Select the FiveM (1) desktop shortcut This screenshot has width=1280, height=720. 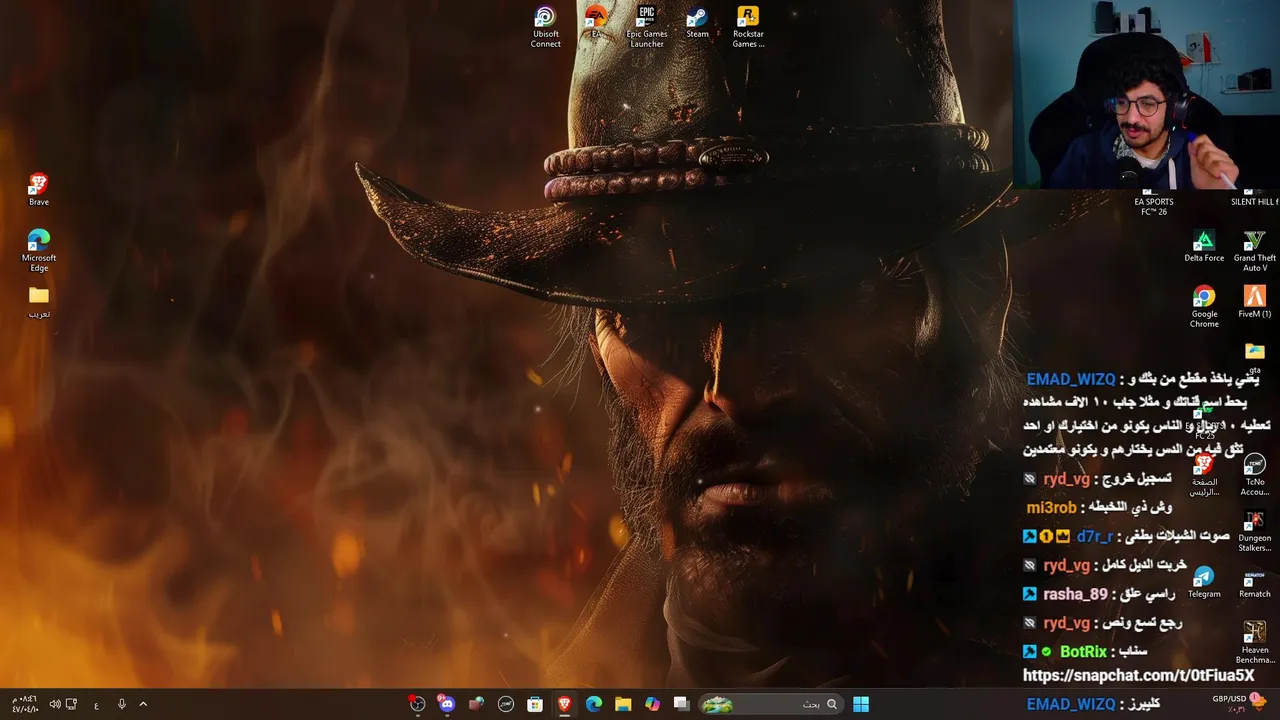[1254, 302]
